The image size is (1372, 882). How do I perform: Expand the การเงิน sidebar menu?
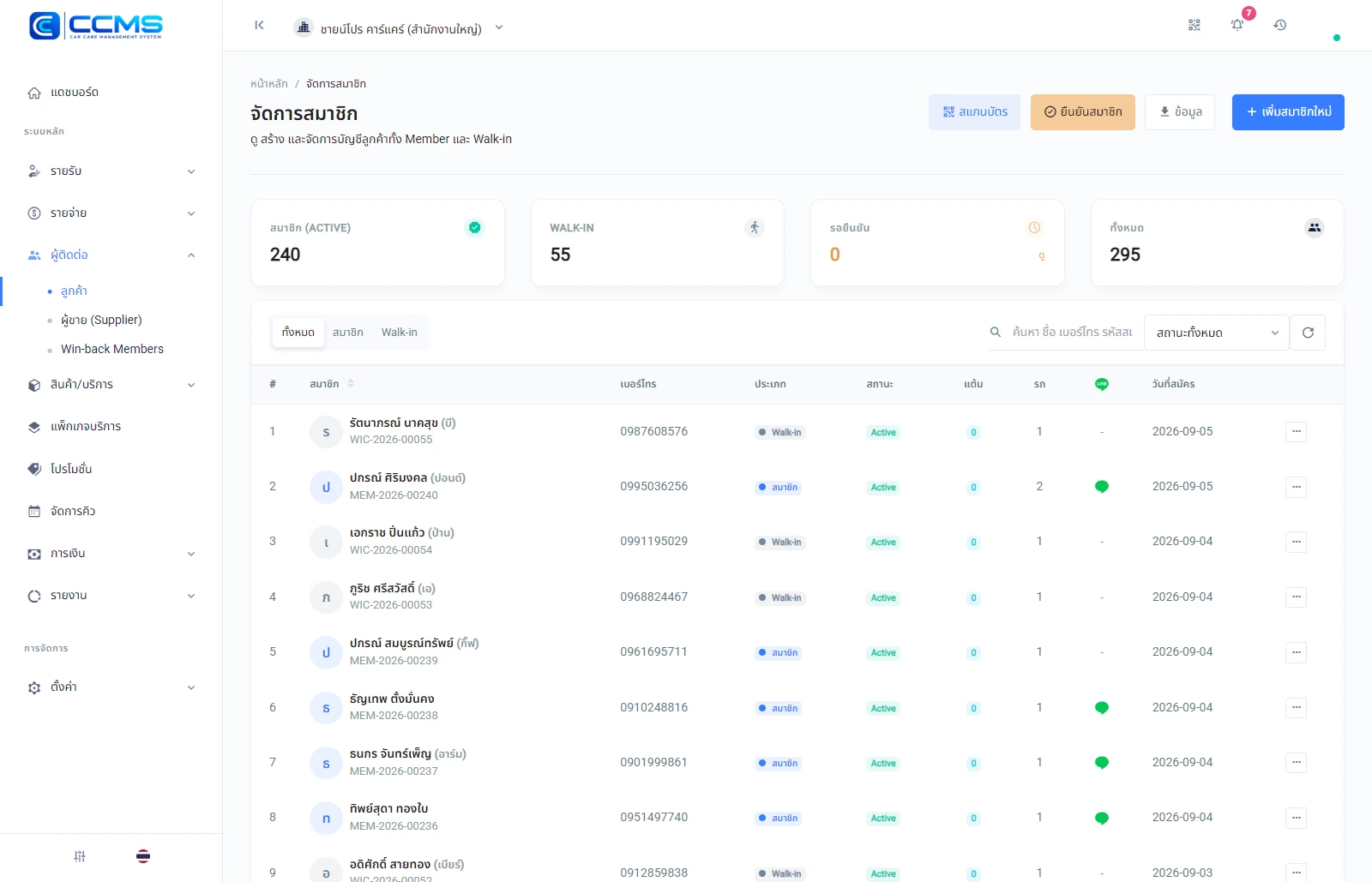tap(111, 554)
